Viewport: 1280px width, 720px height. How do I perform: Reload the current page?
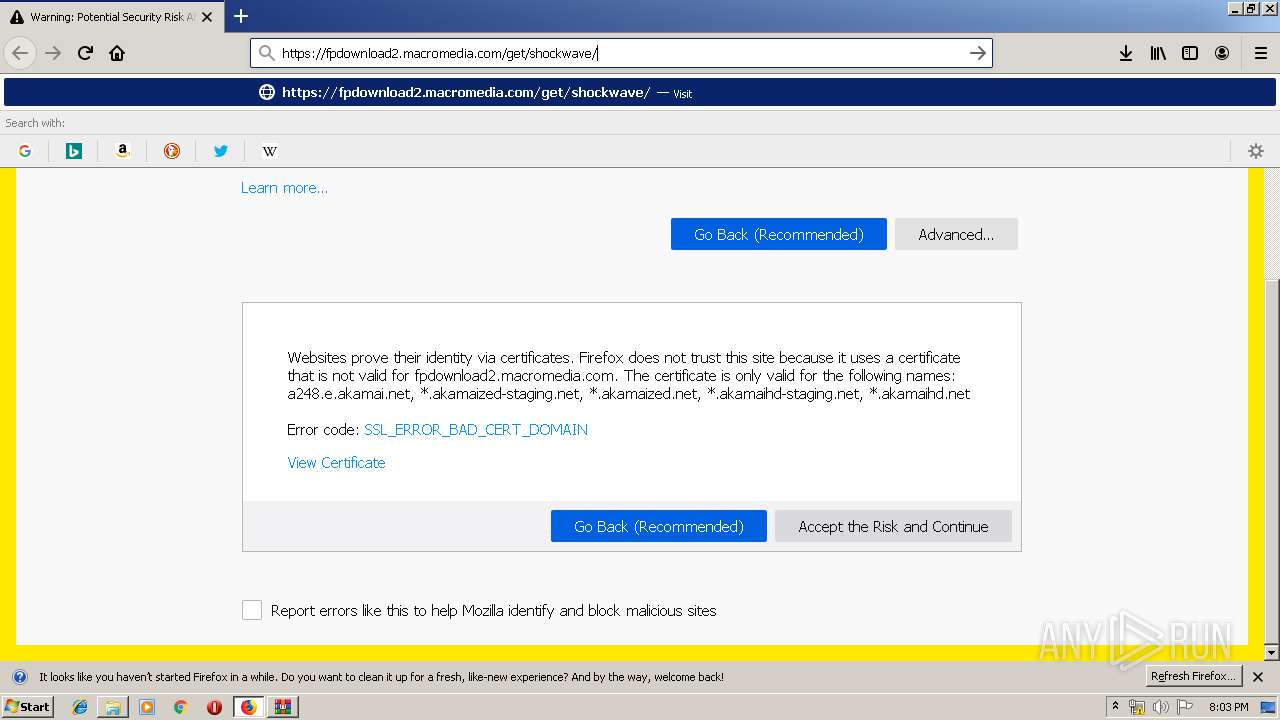click(85, 53)
